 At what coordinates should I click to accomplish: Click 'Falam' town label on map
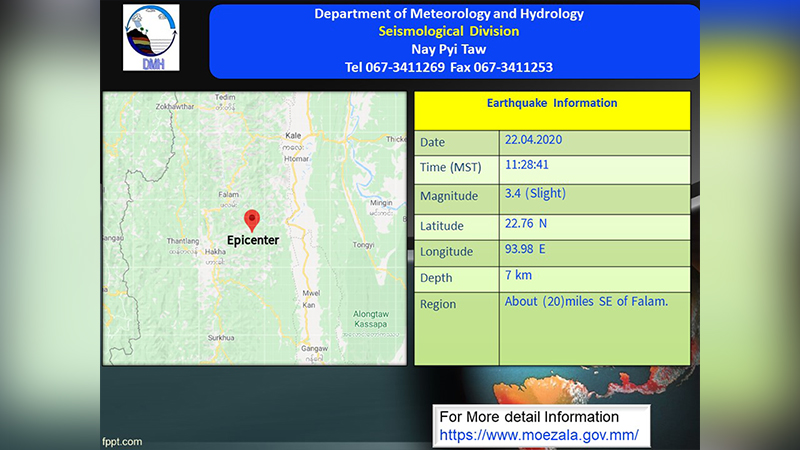coord(229,194)
